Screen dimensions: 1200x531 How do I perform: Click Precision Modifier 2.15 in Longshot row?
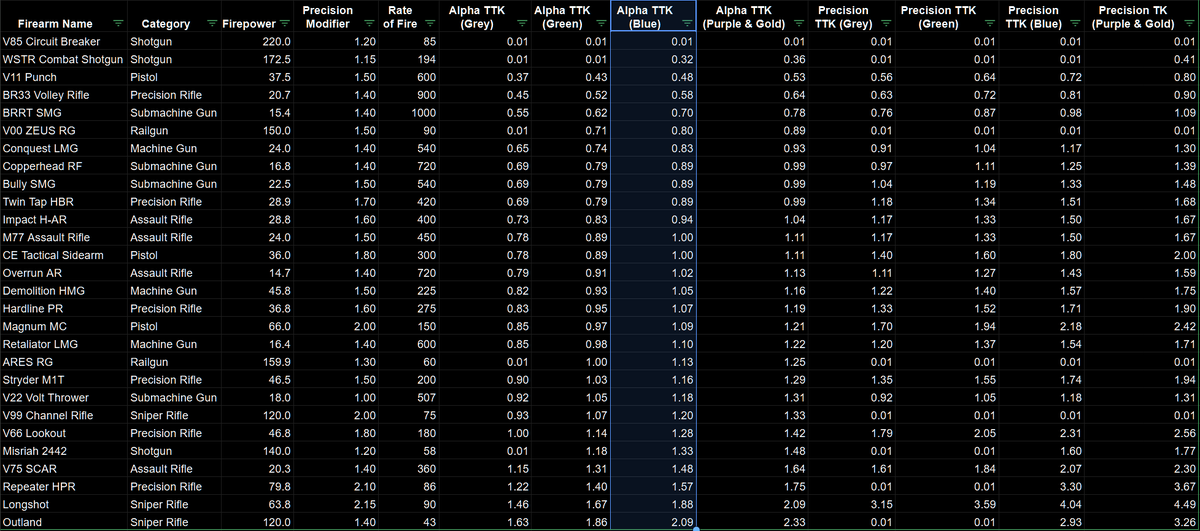(x=367, y=504)
